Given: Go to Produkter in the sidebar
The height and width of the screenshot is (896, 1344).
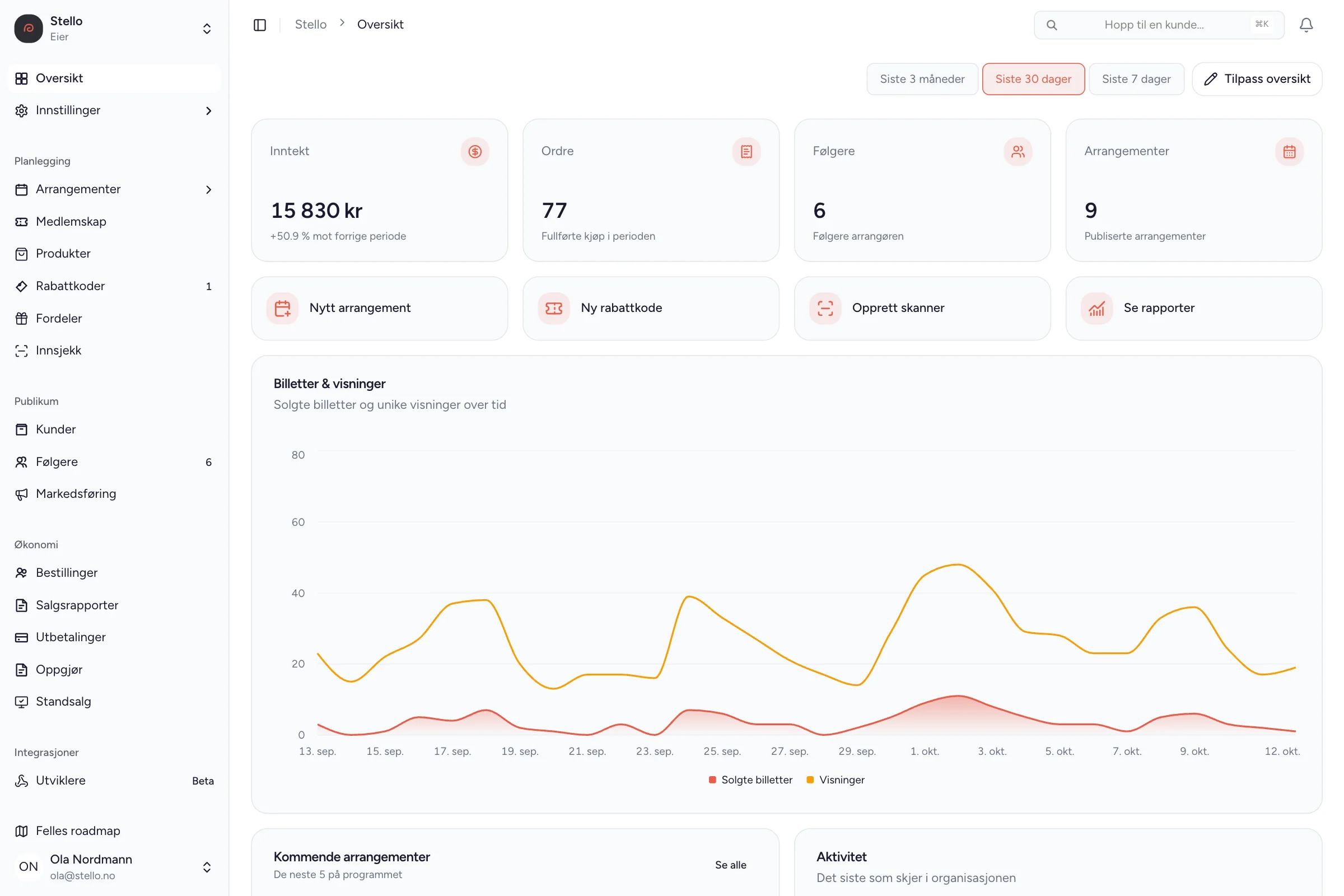Looking at the screenshot, I should click(114, 254).
